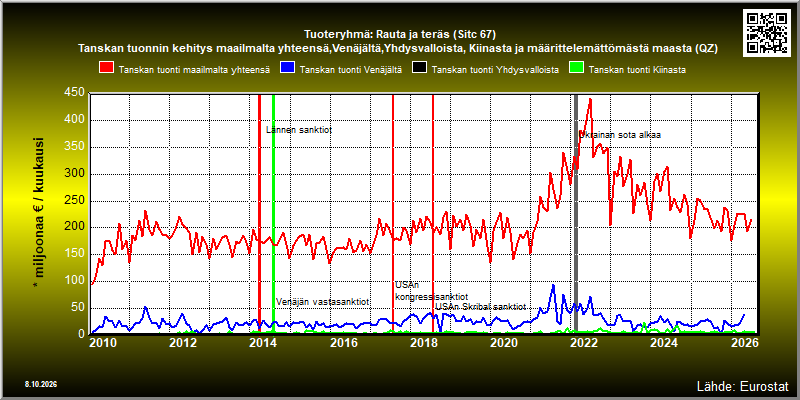
Task: Click the y-axis value 100
Action: 74,281
